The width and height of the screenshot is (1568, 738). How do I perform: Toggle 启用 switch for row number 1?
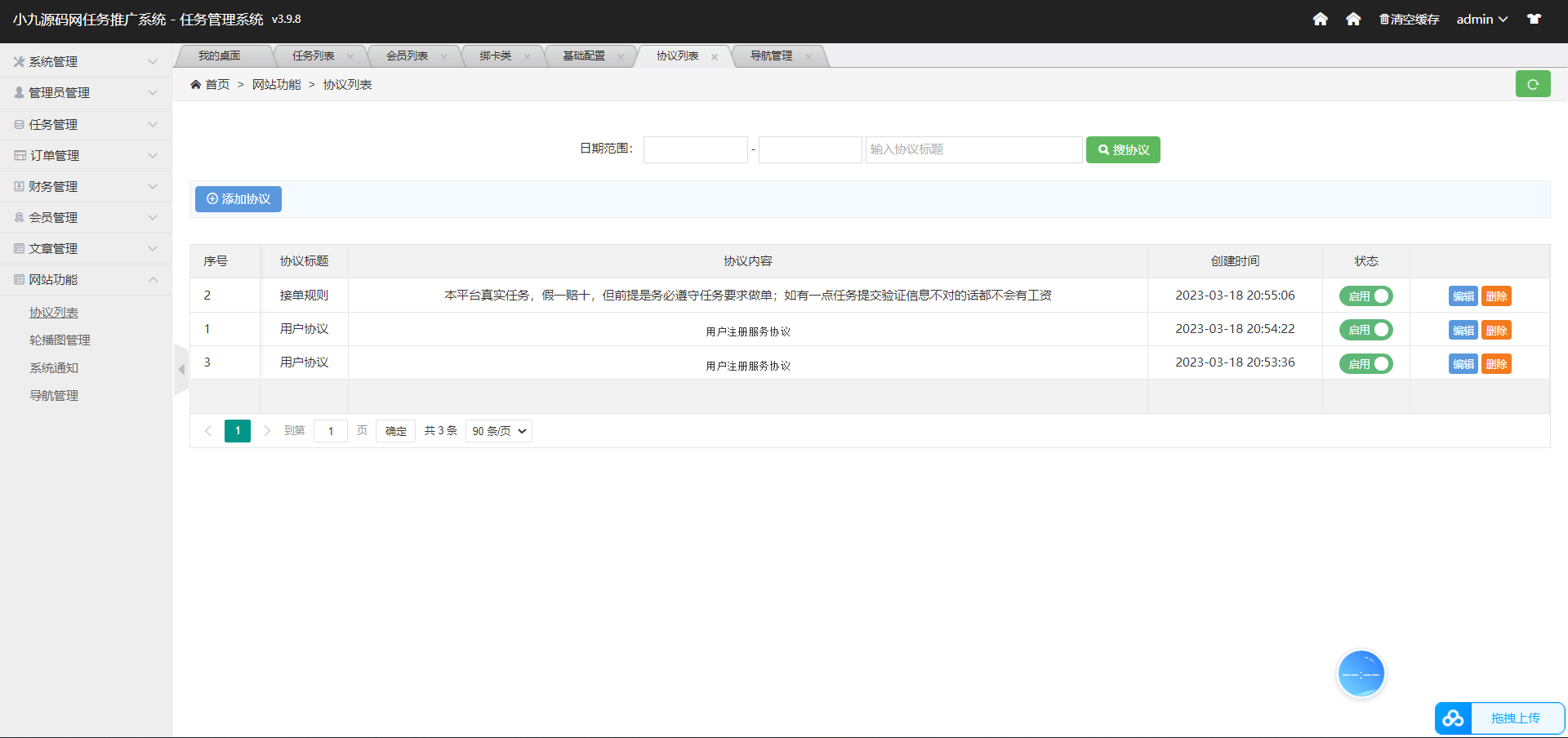click(x=1365, y=330)
